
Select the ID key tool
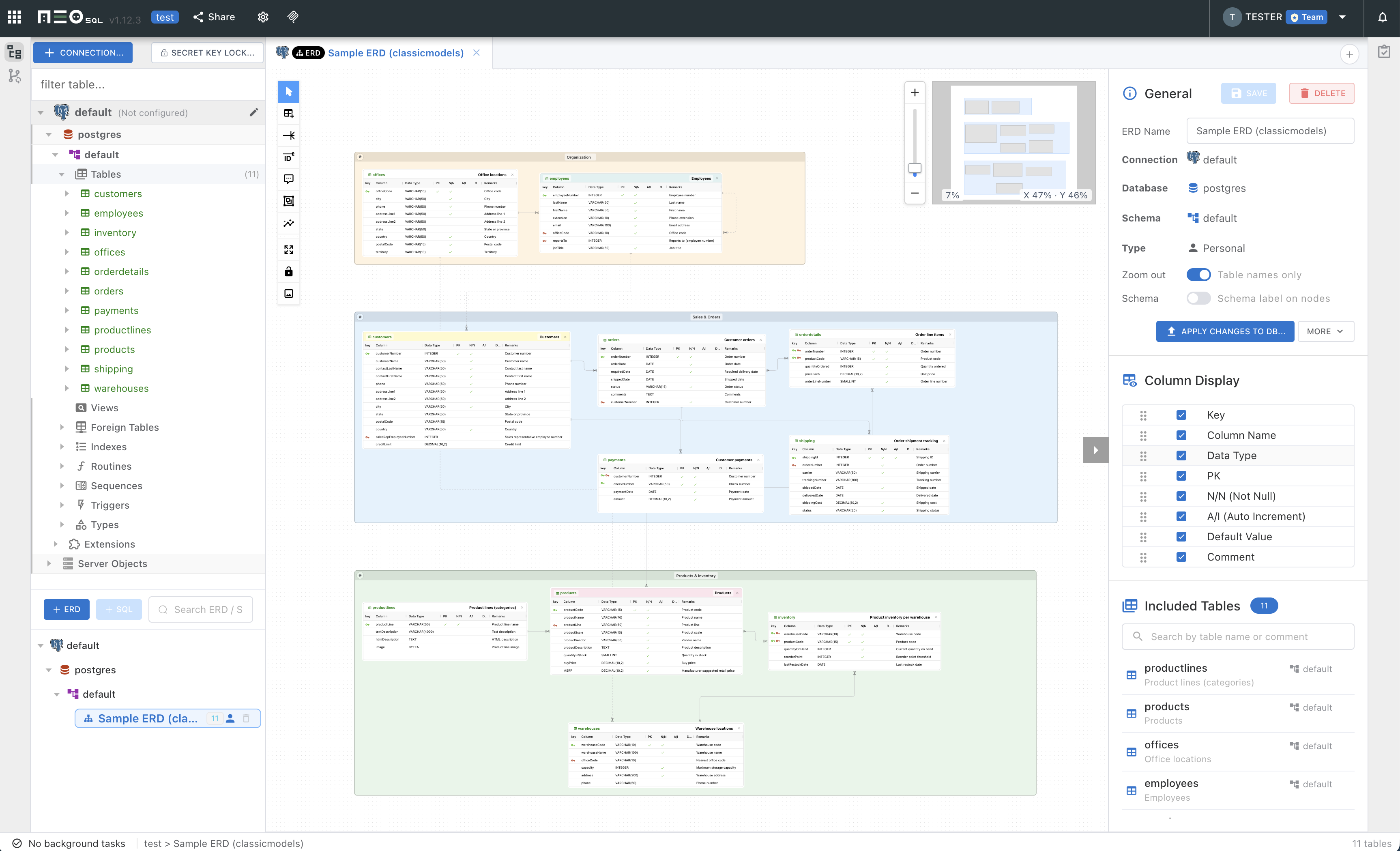tap(289, 157)
